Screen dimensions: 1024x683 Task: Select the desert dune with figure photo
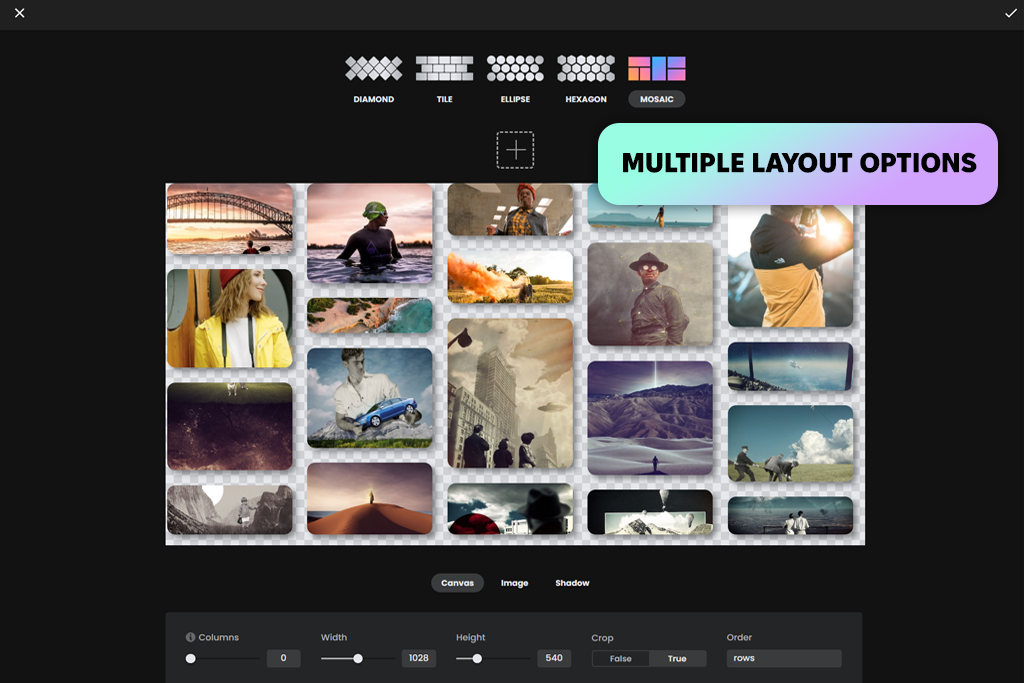pyautogui.click(x=370, y=498)
